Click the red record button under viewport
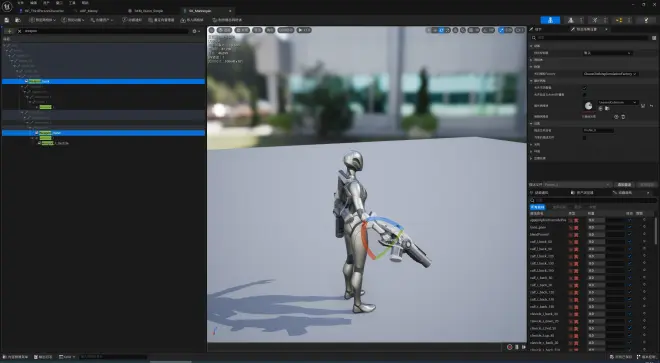The height and width of the screenshot is (363, 660). pyautogui.click(x=509, y=347)
